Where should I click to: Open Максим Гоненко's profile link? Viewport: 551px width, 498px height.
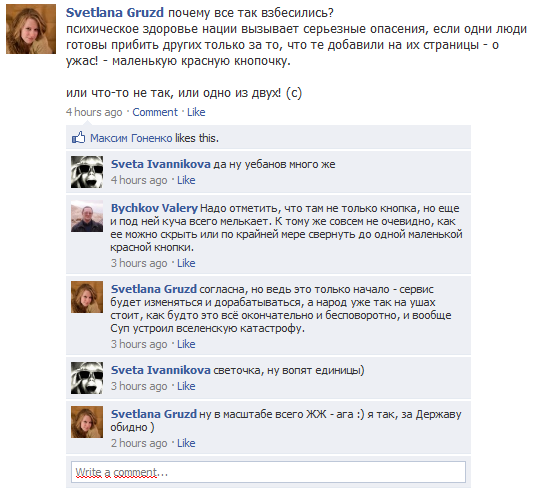tap(131, 138)
